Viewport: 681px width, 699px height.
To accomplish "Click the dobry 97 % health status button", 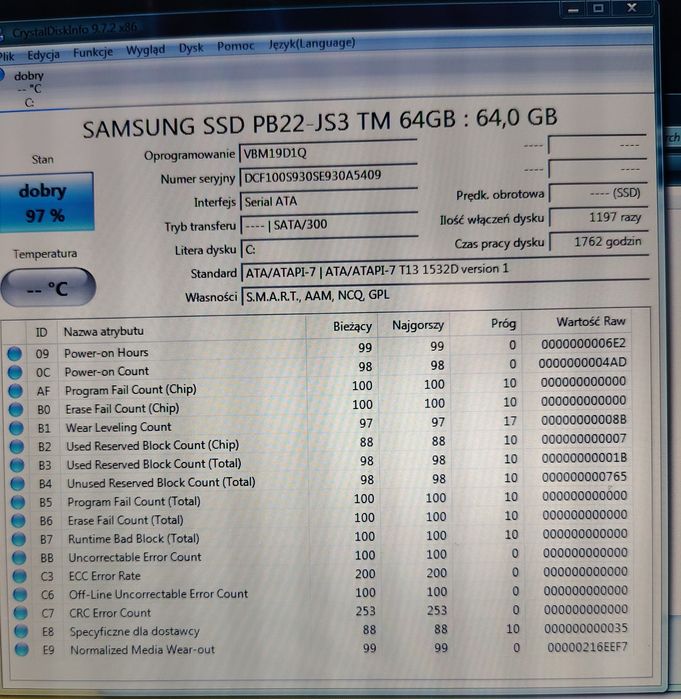I will coord(46,203).
